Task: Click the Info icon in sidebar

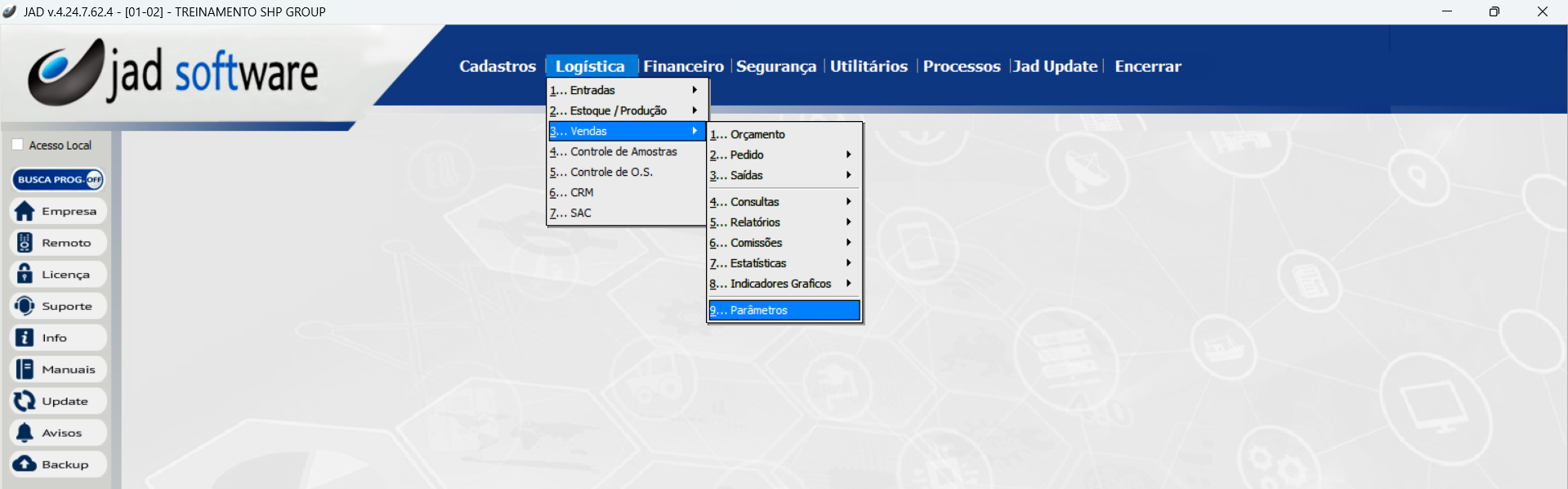Action: (25, 338)
